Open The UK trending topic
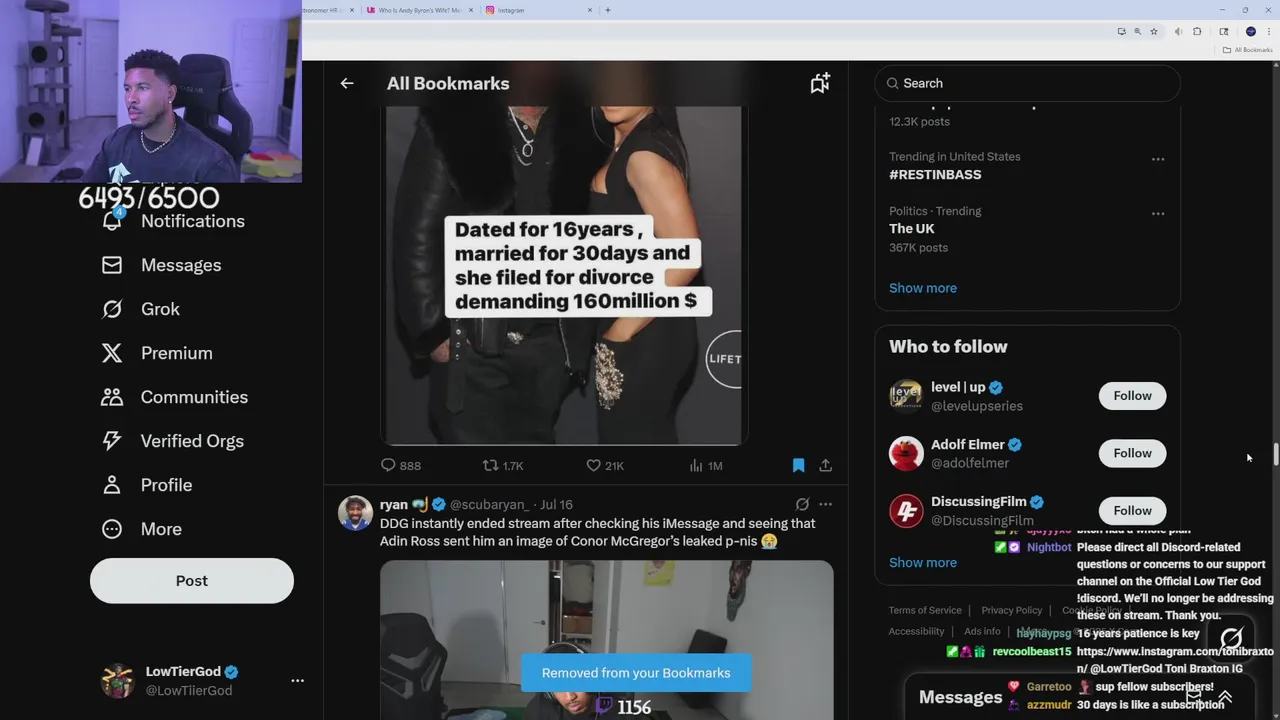The width and height of the screenshot is (1280, 720). 912,229
